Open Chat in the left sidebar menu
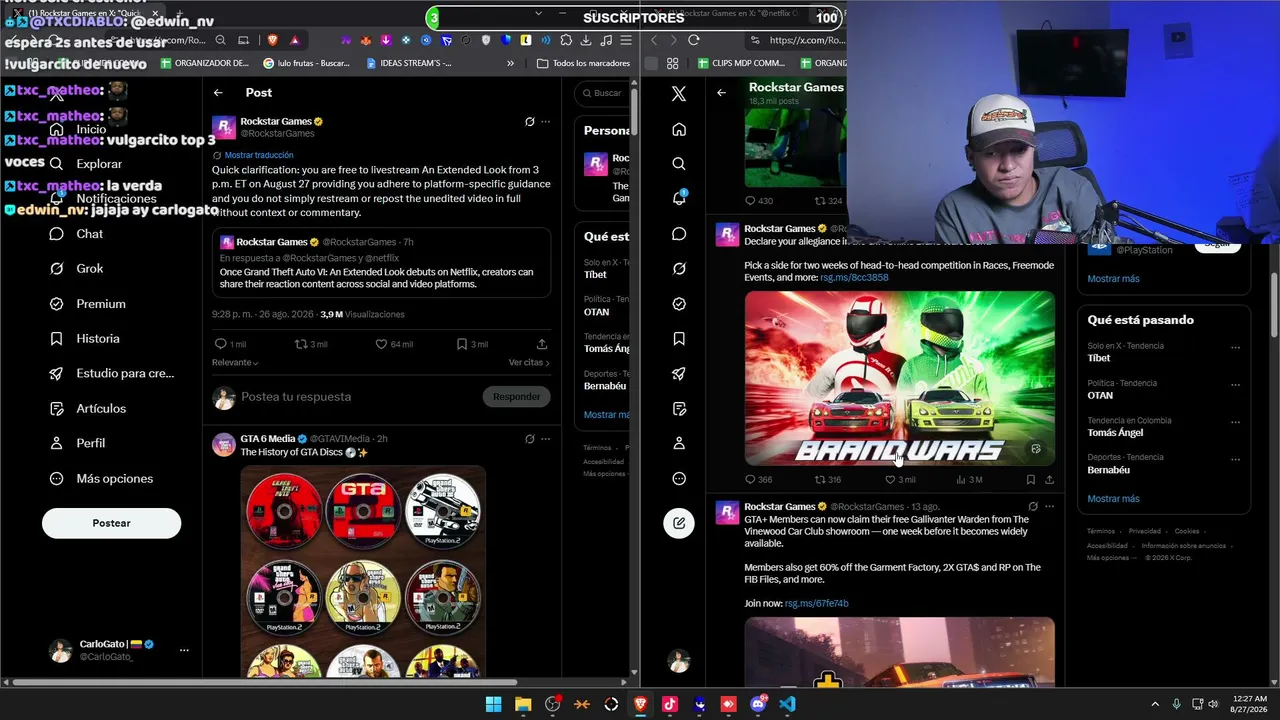 click(x=77, y=234)
